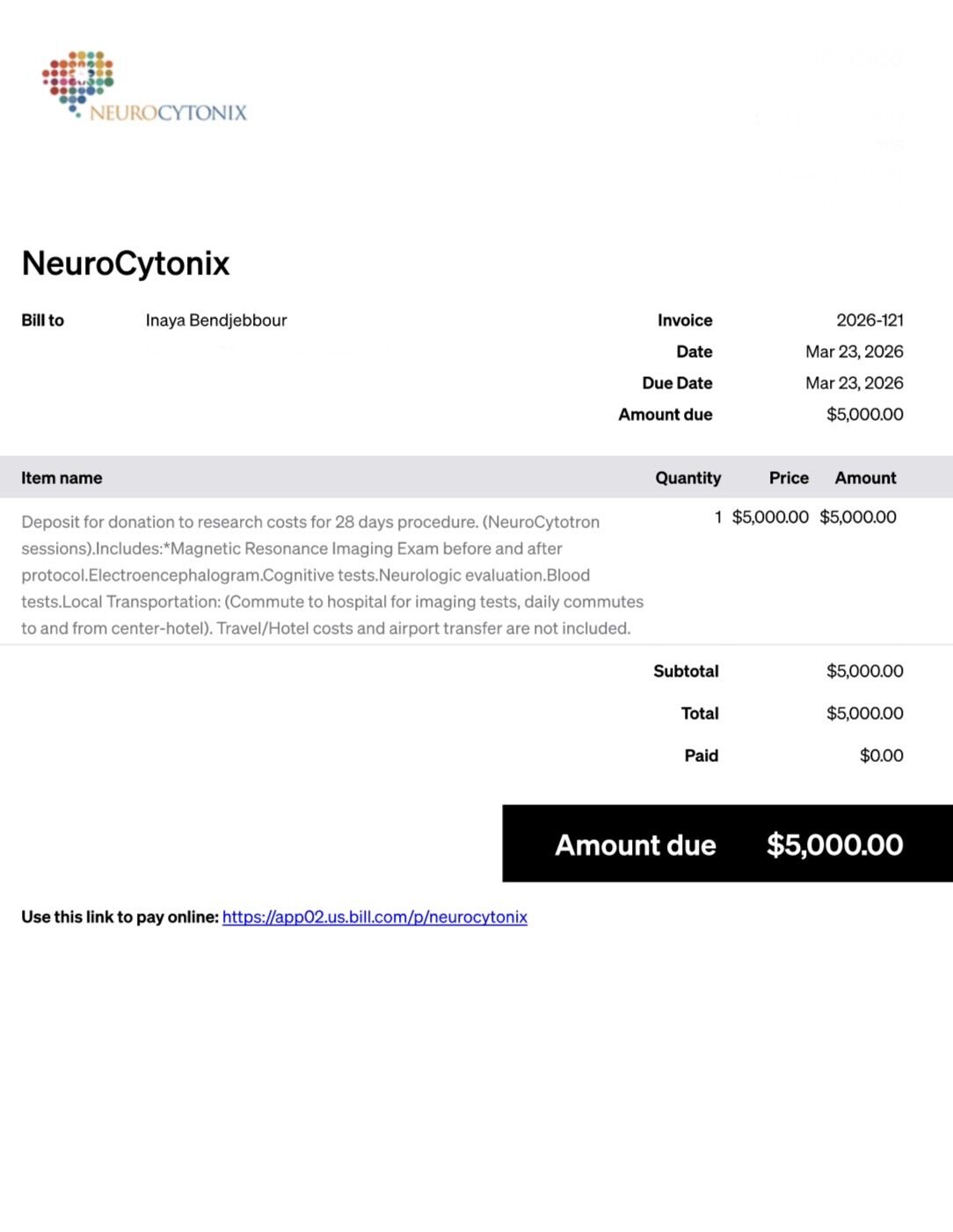953x1232 pixels.
Task: Click the NeuroCytonix logo image
Action: [145, 85]
